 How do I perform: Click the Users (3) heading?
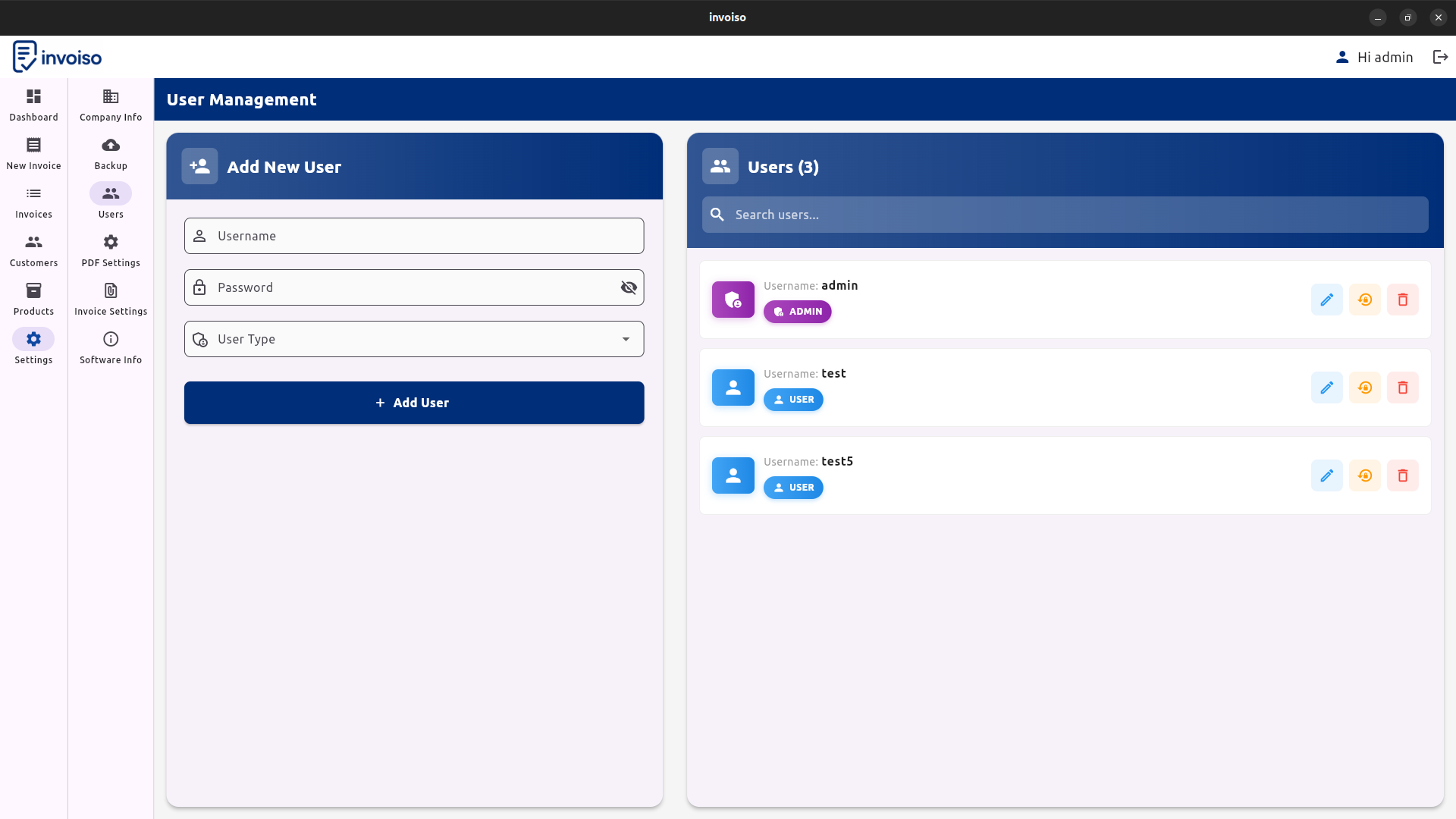pos(783,167)
